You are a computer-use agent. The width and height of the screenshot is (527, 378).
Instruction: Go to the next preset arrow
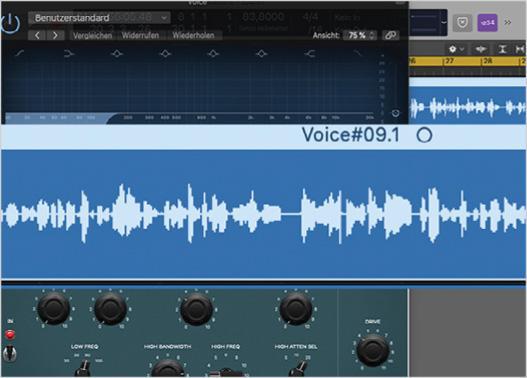coord(55,35)
